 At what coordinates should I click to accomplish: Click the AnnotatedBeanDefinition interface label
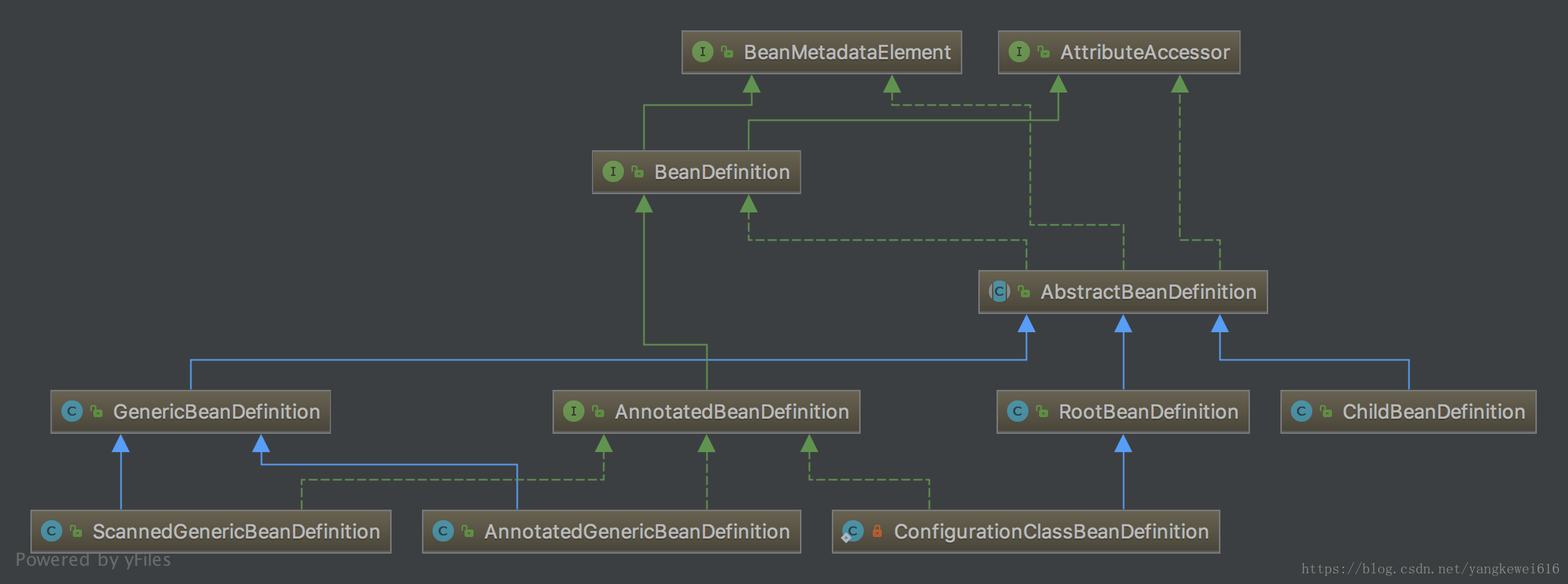tap(732, 412)
